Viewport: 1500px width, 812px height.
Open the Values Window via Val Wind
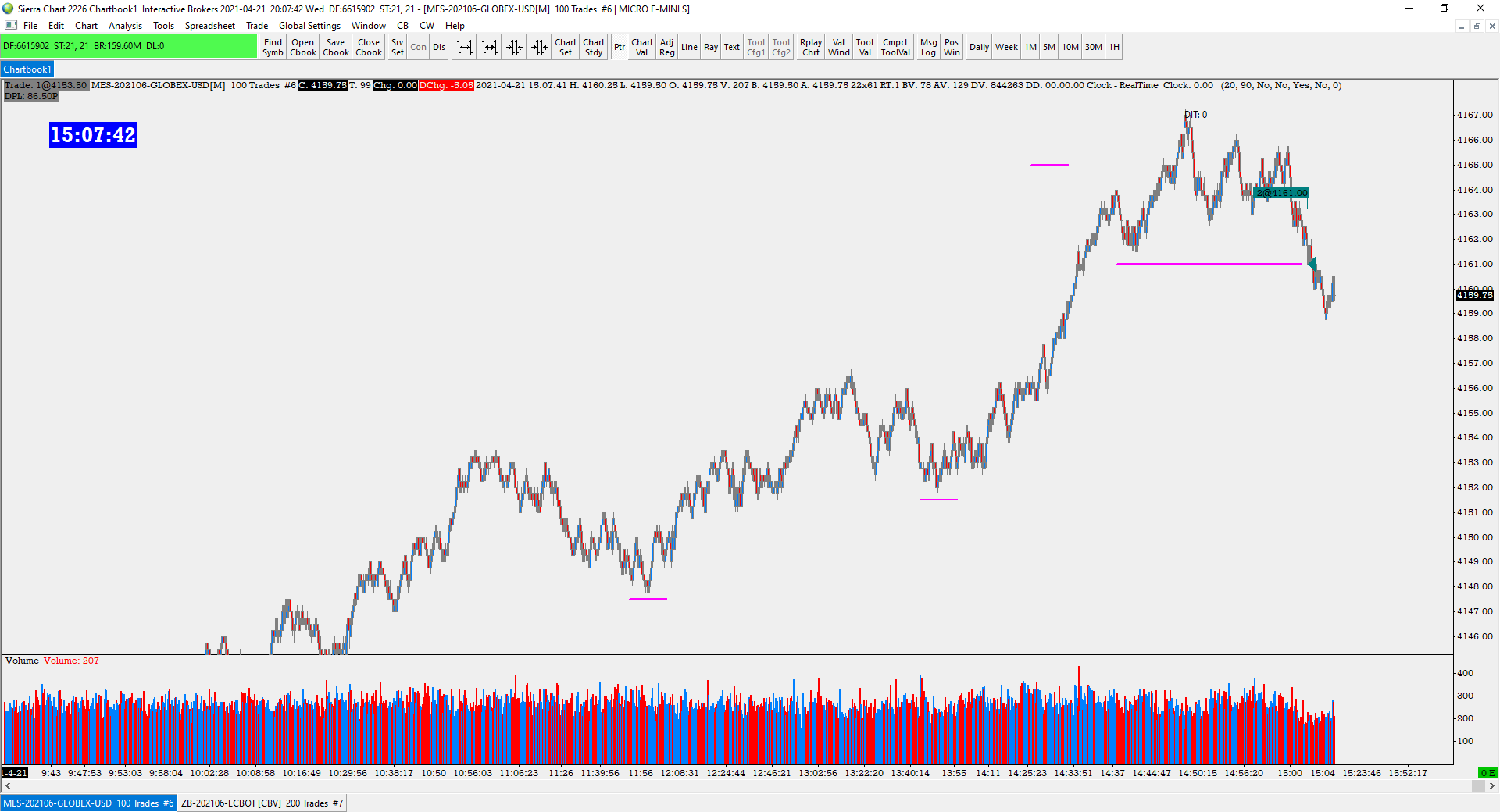pos(839,47)
